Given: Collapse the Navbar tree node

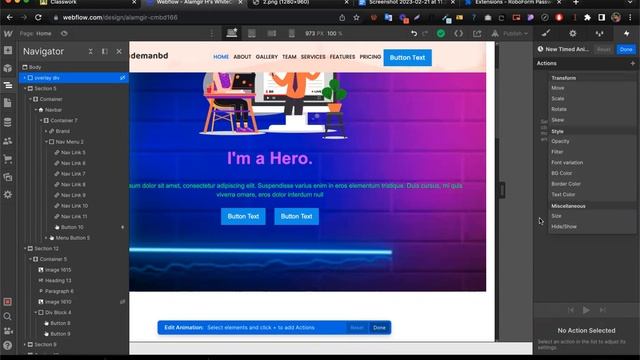Looking at the screenshot, I should (x=36, y=110).
